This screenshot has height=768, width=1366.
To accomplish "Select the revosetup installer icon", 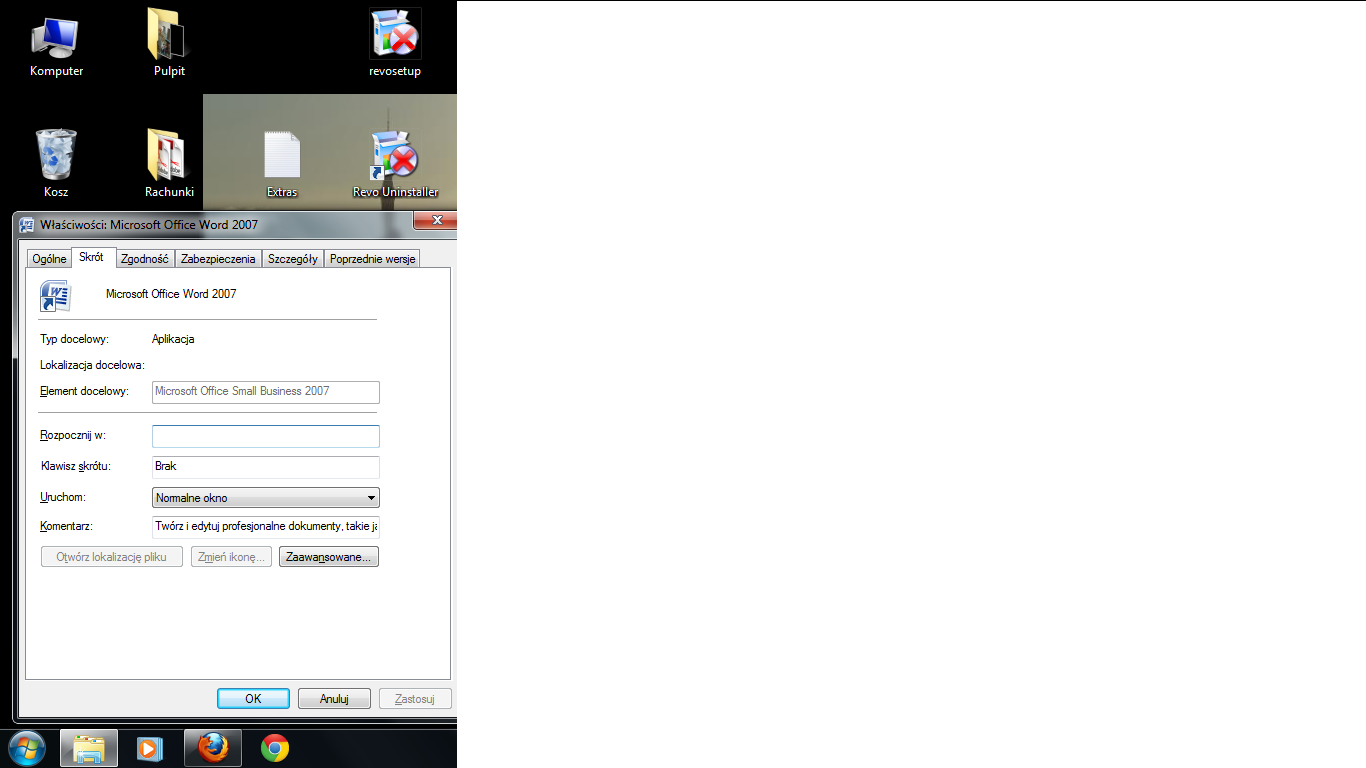I will [395, 44].
